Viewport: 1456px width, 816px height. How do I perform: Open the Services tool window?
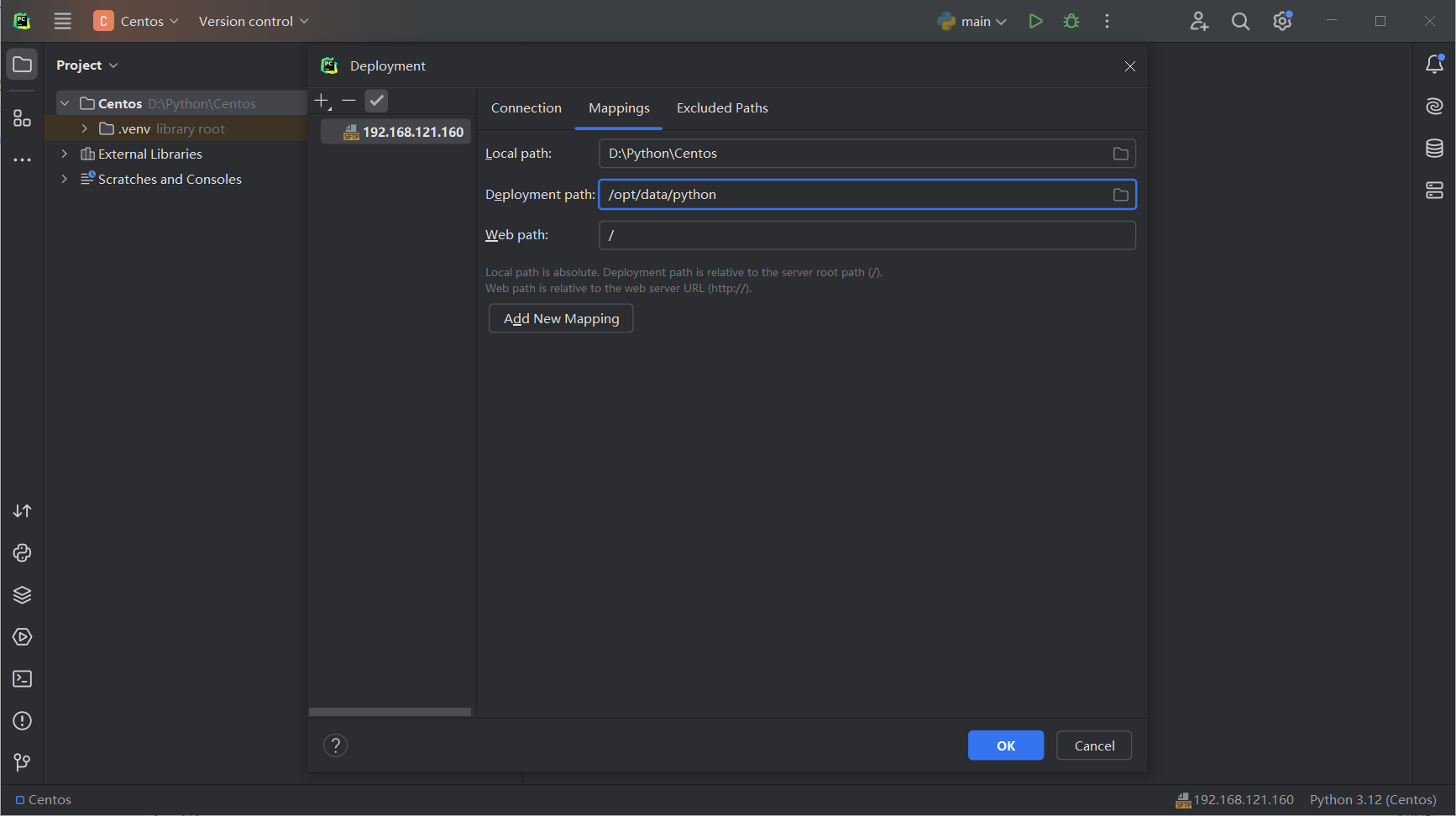tap(23, 637)
